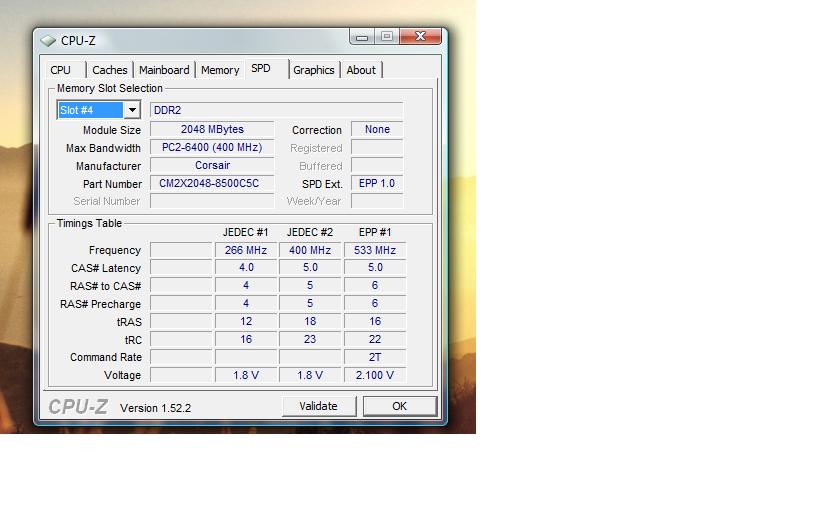This screenshot has width=840, height=525.
Task: Click the 2T Command Rate cell
Action: (375, 357)
